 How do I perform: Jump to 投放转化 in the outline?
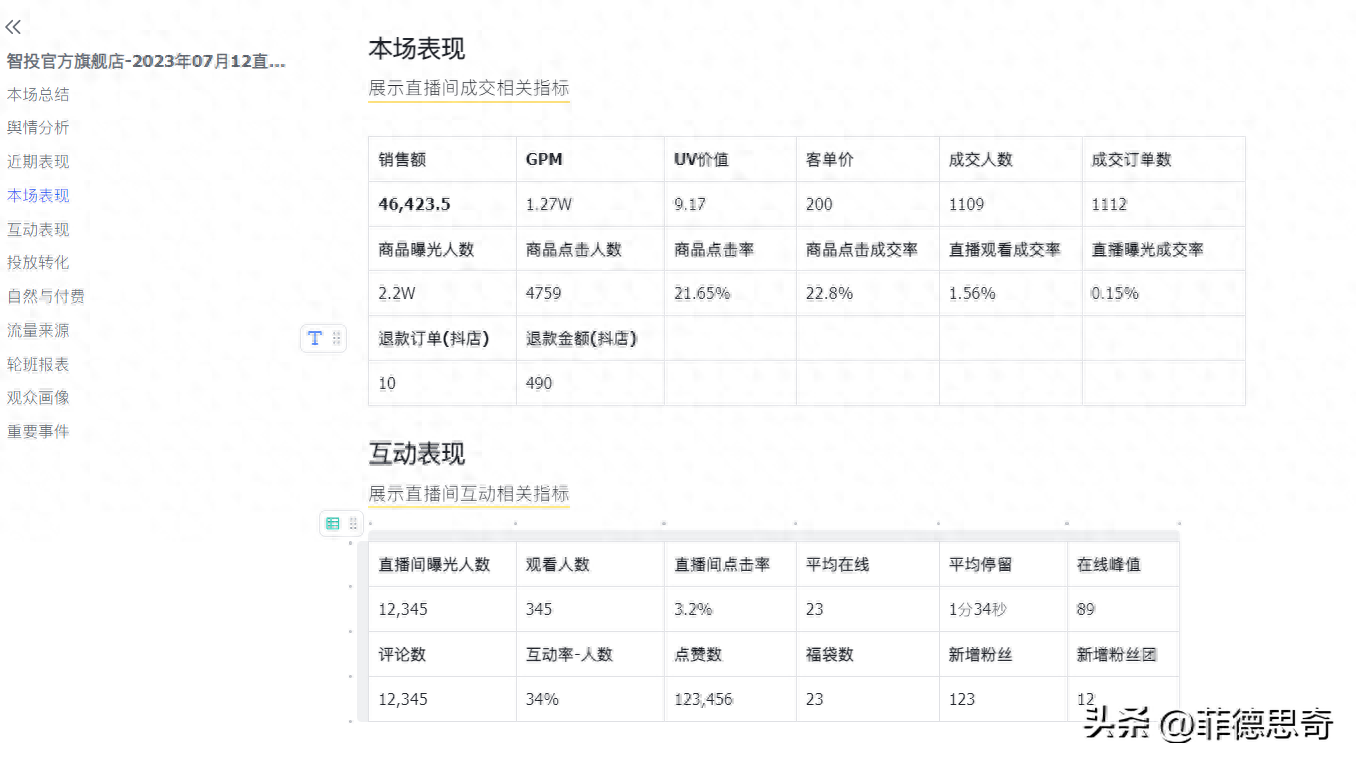[x=38, y=262]
